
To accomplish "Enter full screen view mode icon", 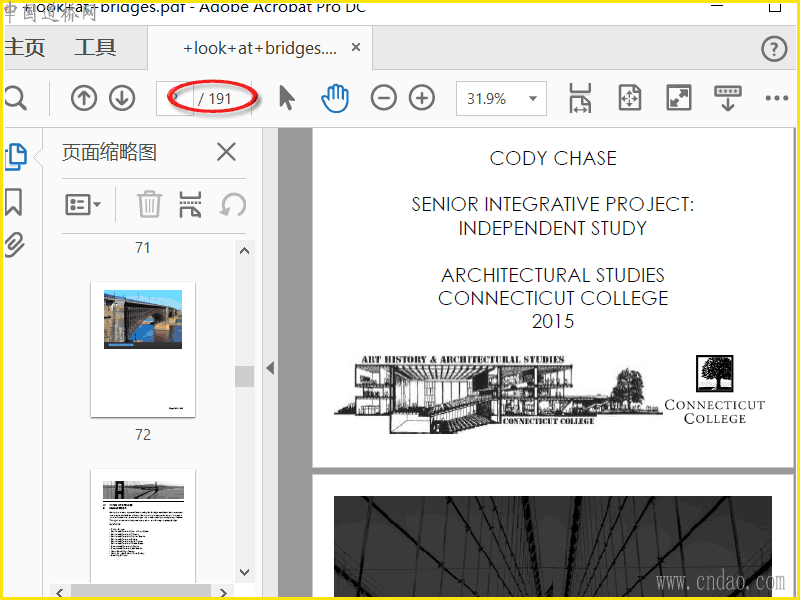I will (679, 98).
